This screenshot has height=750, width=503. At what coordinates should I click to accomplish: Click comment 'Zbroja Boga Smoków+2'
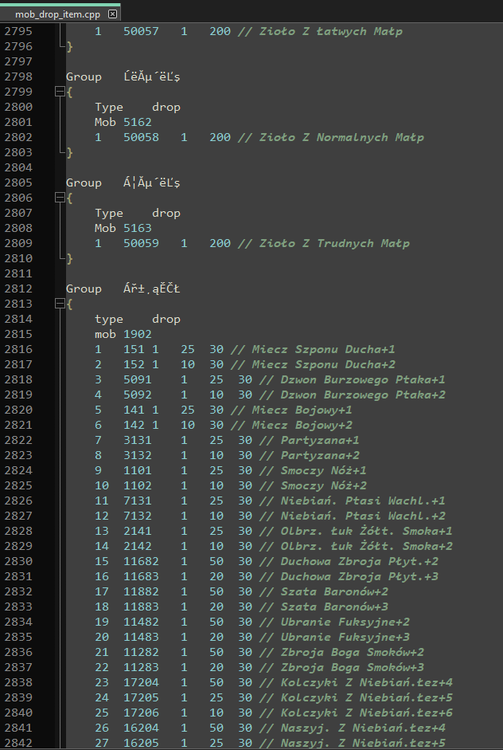[352, 652]
